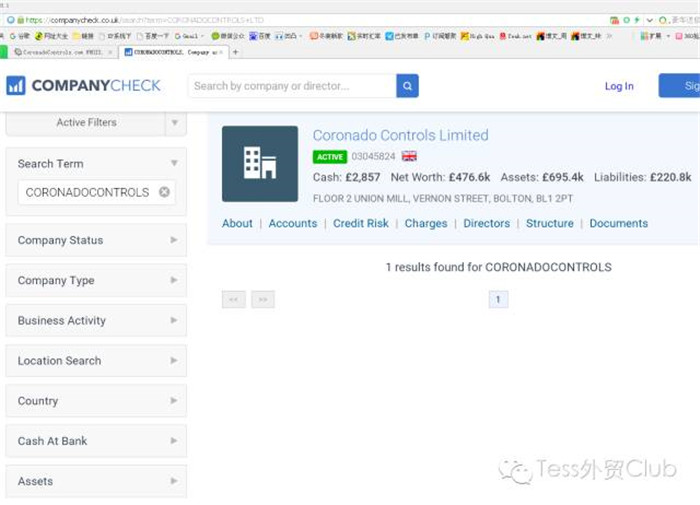
Task: Click the Cash £2,857 value
Action: pyautogui.click(x=363, y=177)
